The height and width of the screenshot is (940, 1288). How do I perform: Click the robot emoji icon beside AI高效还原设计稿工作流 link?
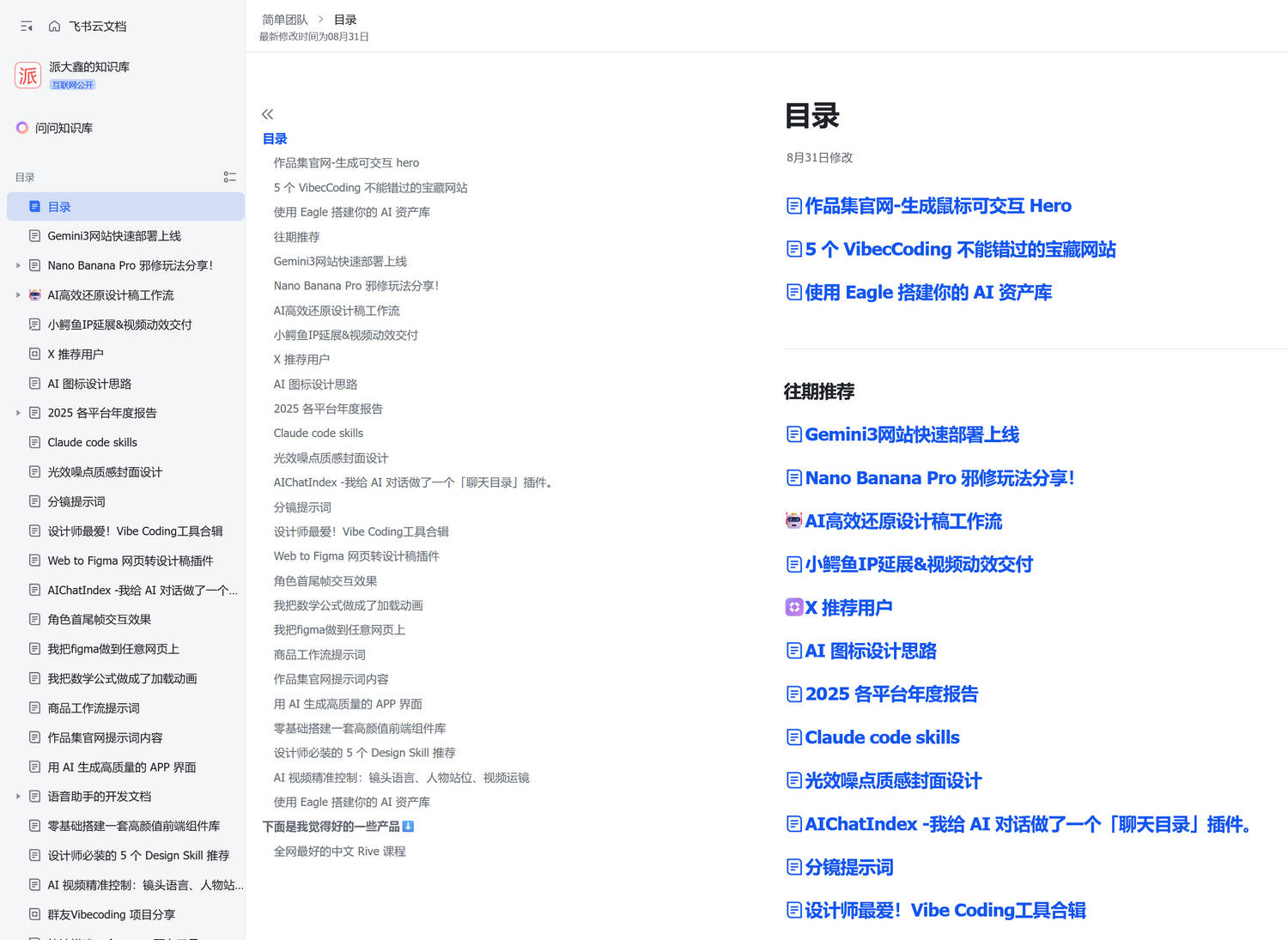(x=794, y=521)
